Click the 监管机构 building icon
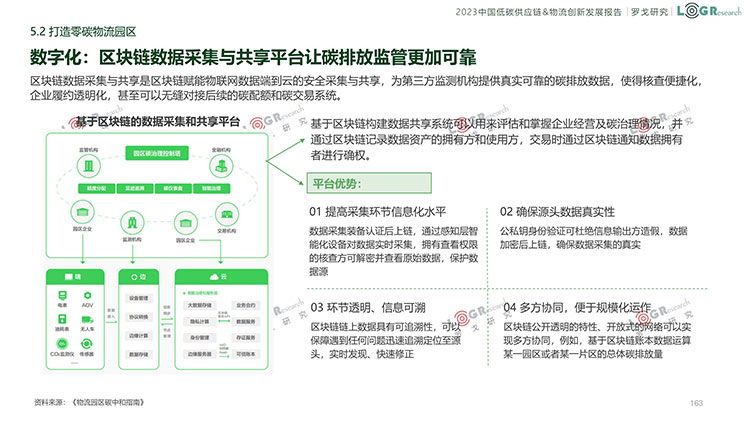The image size is (750, 422). tap(88, 167)
